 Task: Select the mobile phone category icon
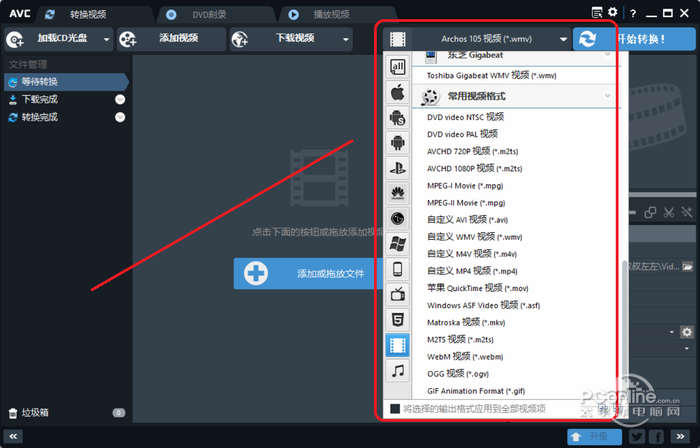pyautogui.click(x=397, y=270)
